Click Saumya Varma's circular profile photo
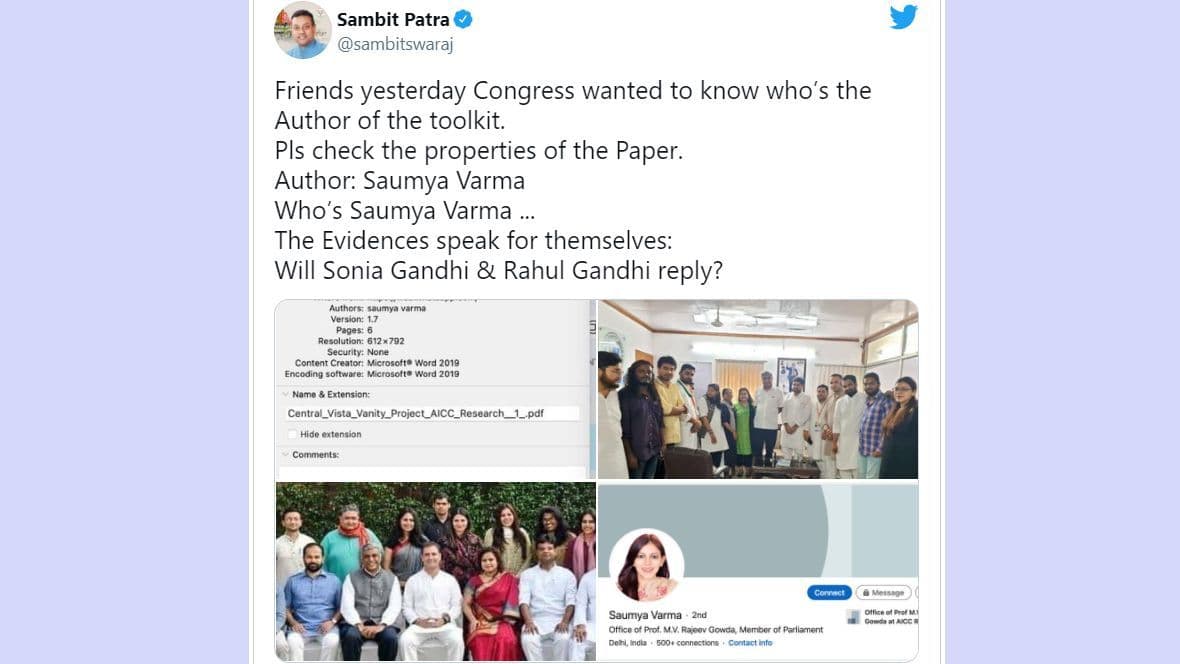Image resolution: width=1180 pixels, height=664 pixels. click(646, 565)
